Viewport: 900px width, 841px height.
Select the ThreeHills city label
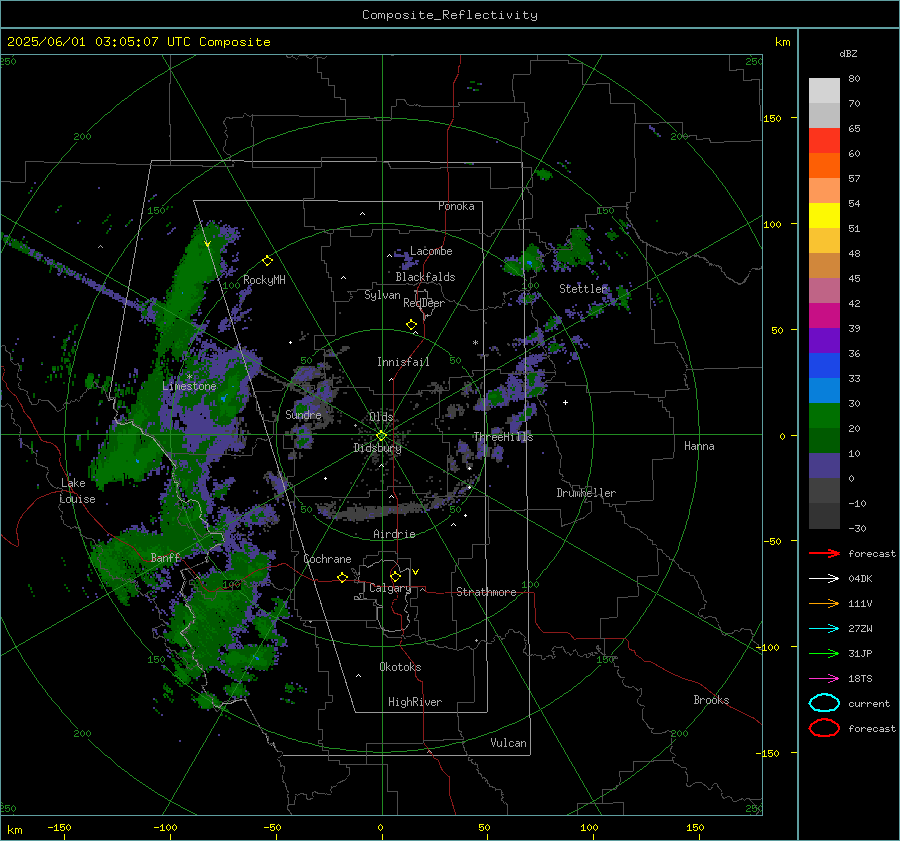tap(503, 437)
